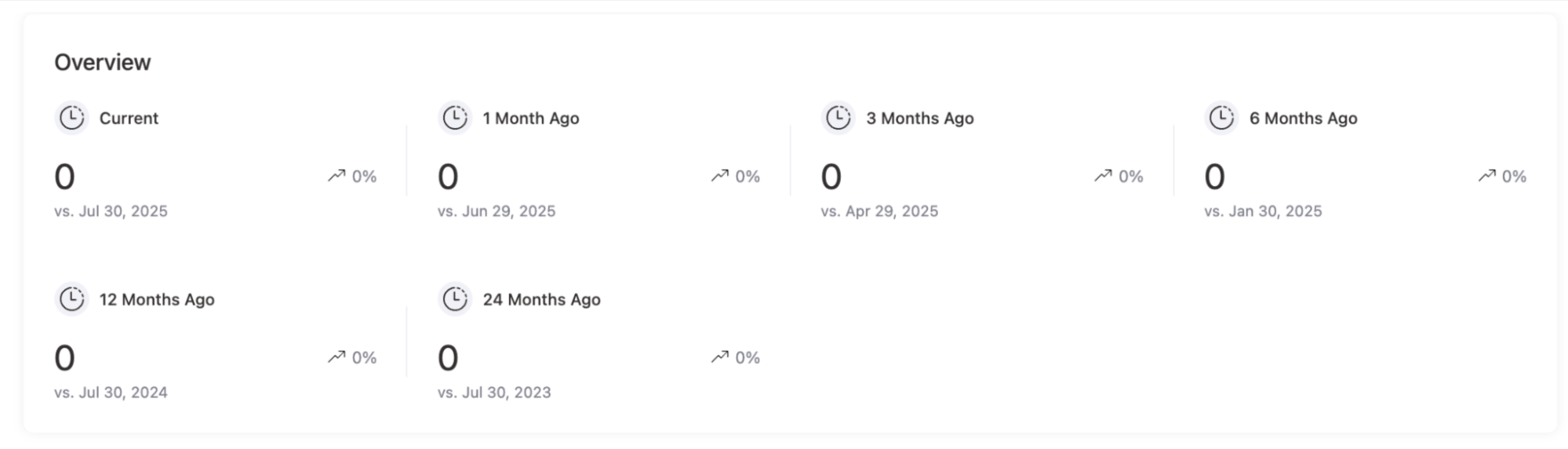This screenshot has width=1568, height=449.
Task: Click the clock icon beside 24 Months Ago
Action: pyautogui.click(x=455, y=300)
